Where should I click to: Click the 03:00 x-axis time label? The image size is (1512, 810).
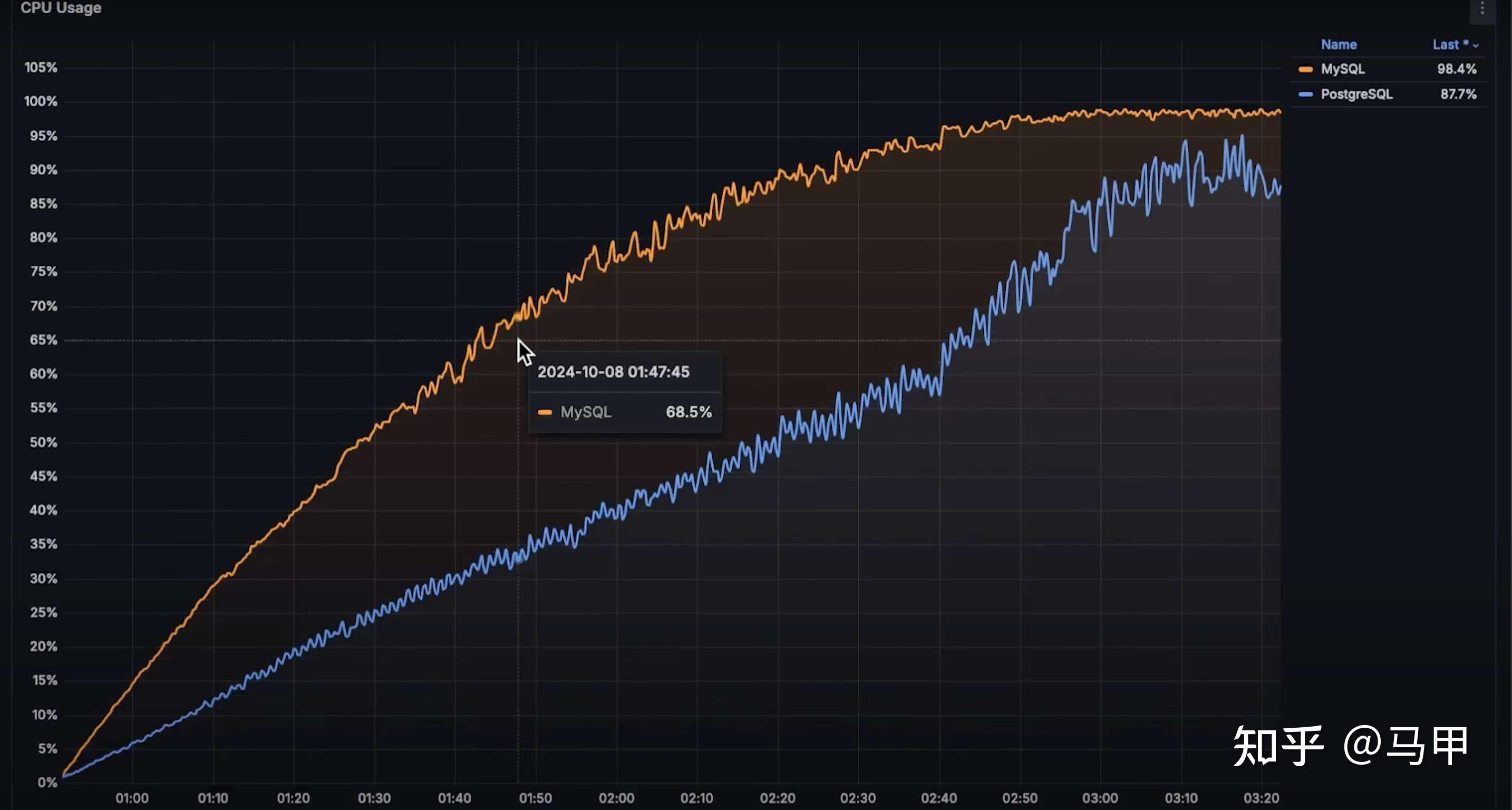(1100, 798)
